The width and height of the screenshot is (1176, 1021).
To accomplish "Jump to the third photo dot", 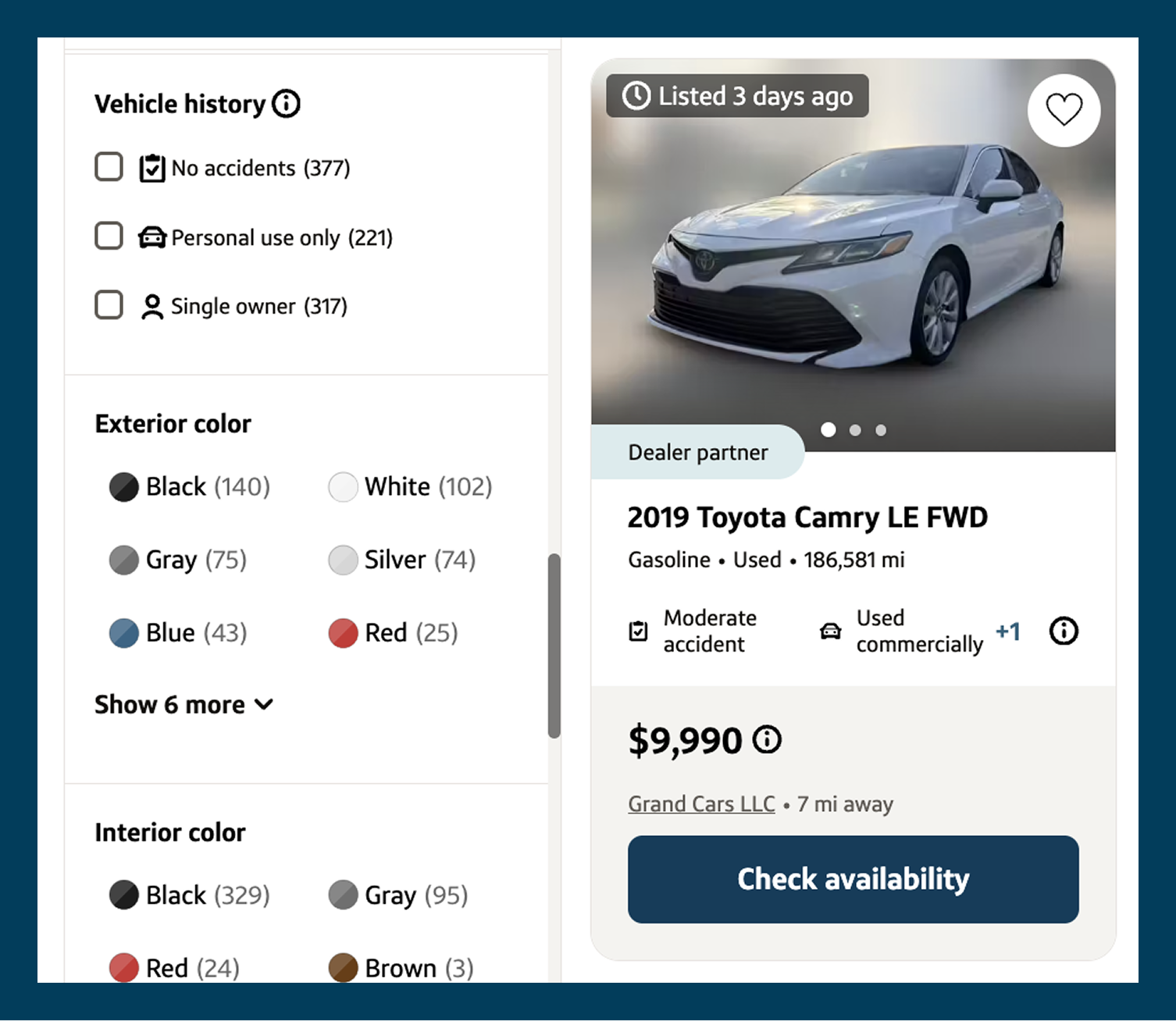I will coord(881,430).
